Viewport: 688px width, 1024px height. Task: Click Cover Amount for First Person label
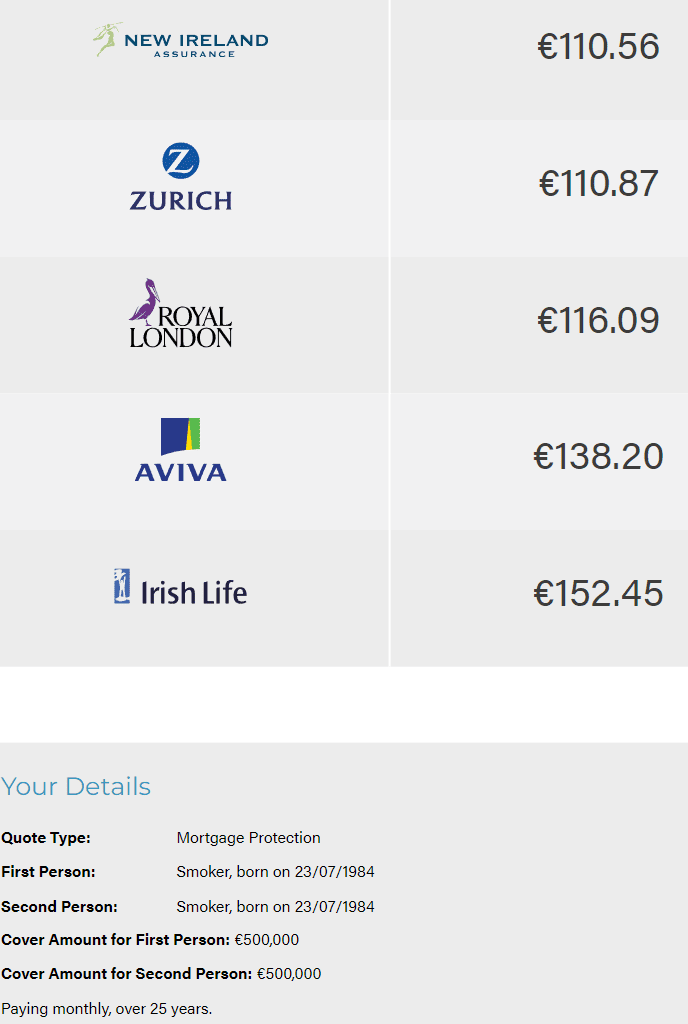115,940
